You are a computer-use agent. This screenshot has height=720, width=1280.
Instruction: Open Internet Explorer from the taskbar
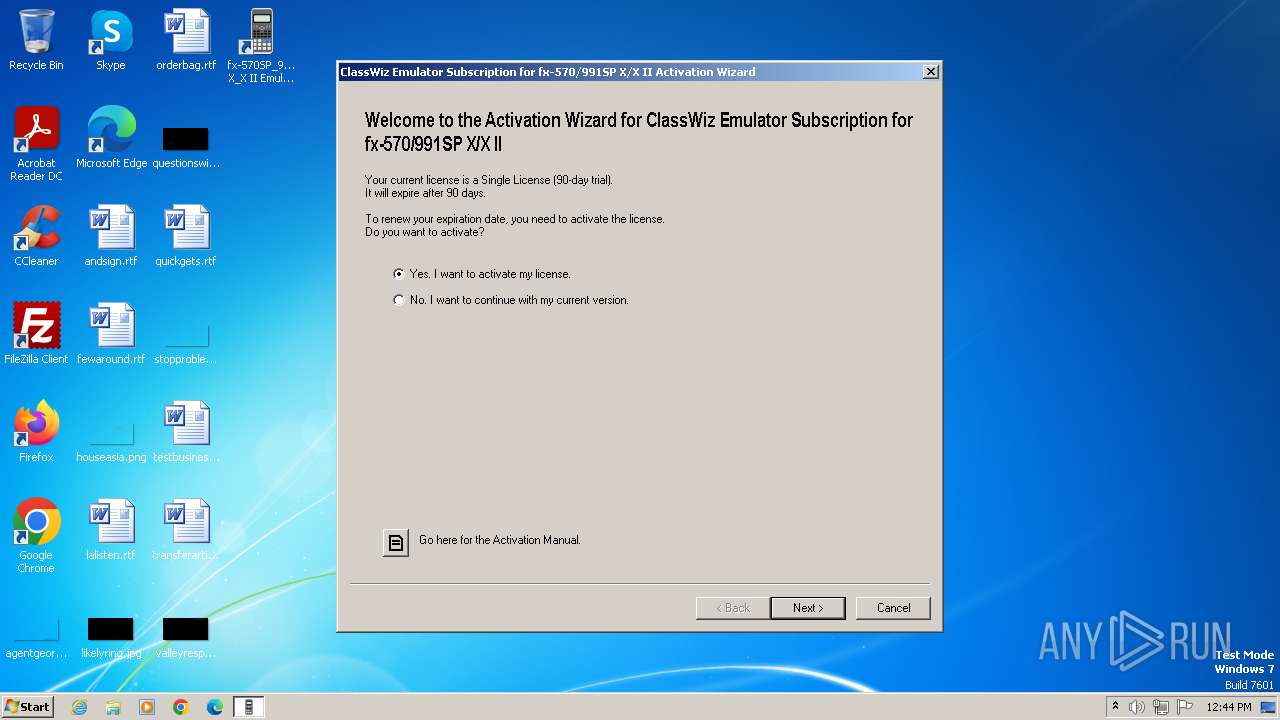tap(79, 707)
